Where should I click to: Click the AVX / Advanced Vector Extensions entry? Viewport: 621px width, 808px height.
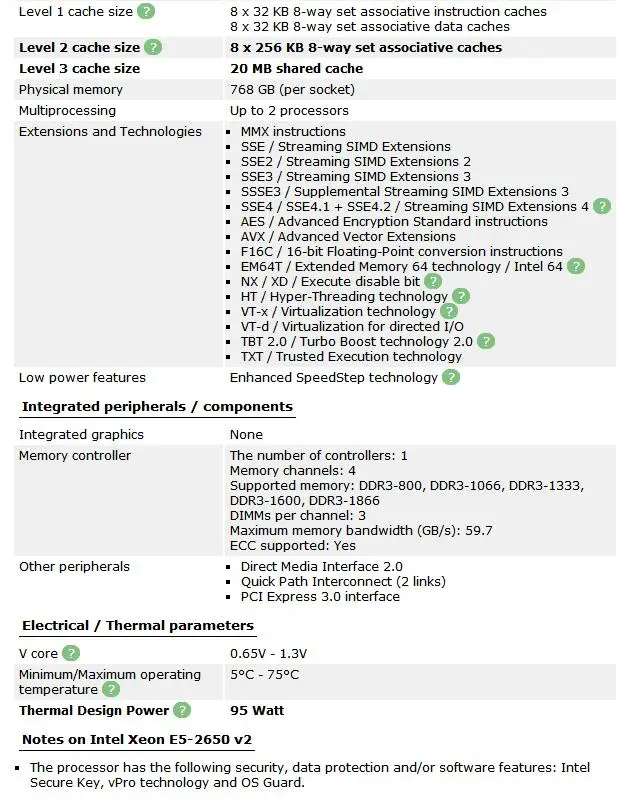(x=348, y=236)
